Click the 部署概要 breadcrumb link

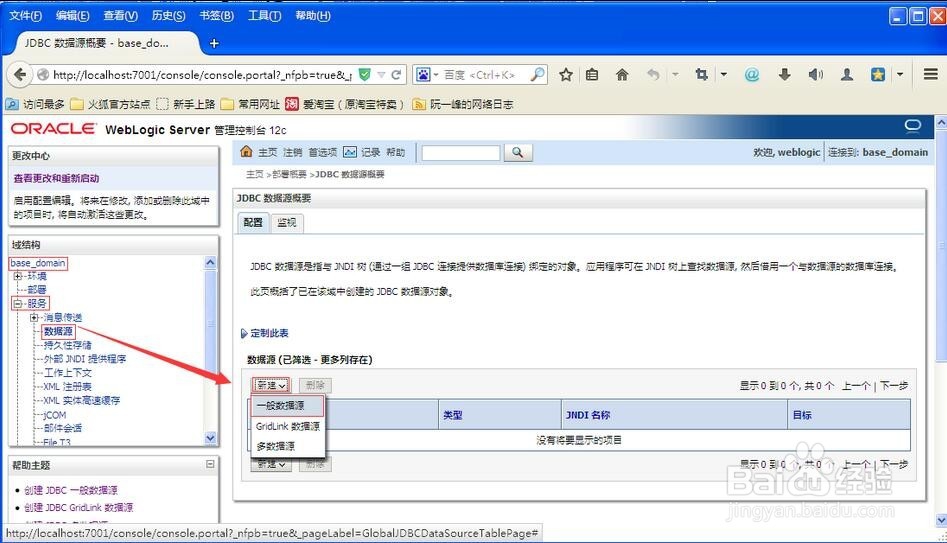tap(289, 174)
